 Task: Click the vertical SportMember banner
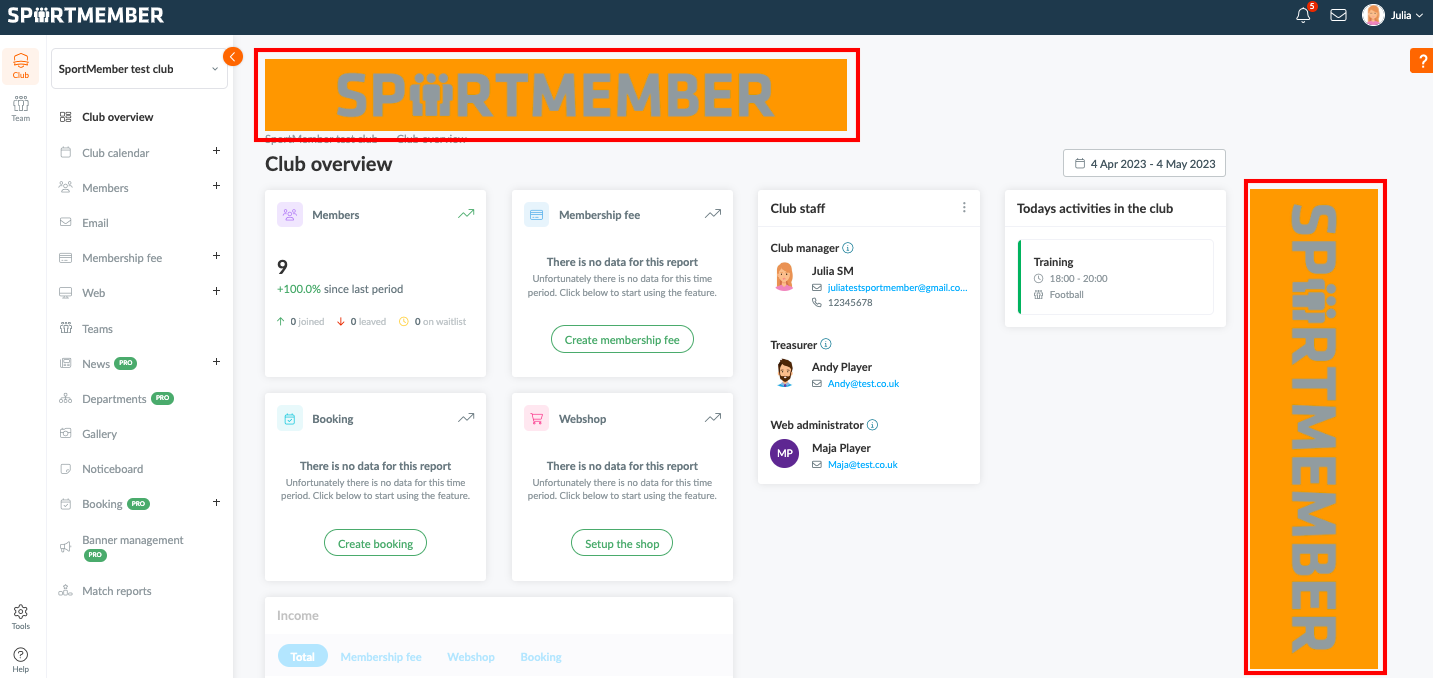pos(1315,429)
